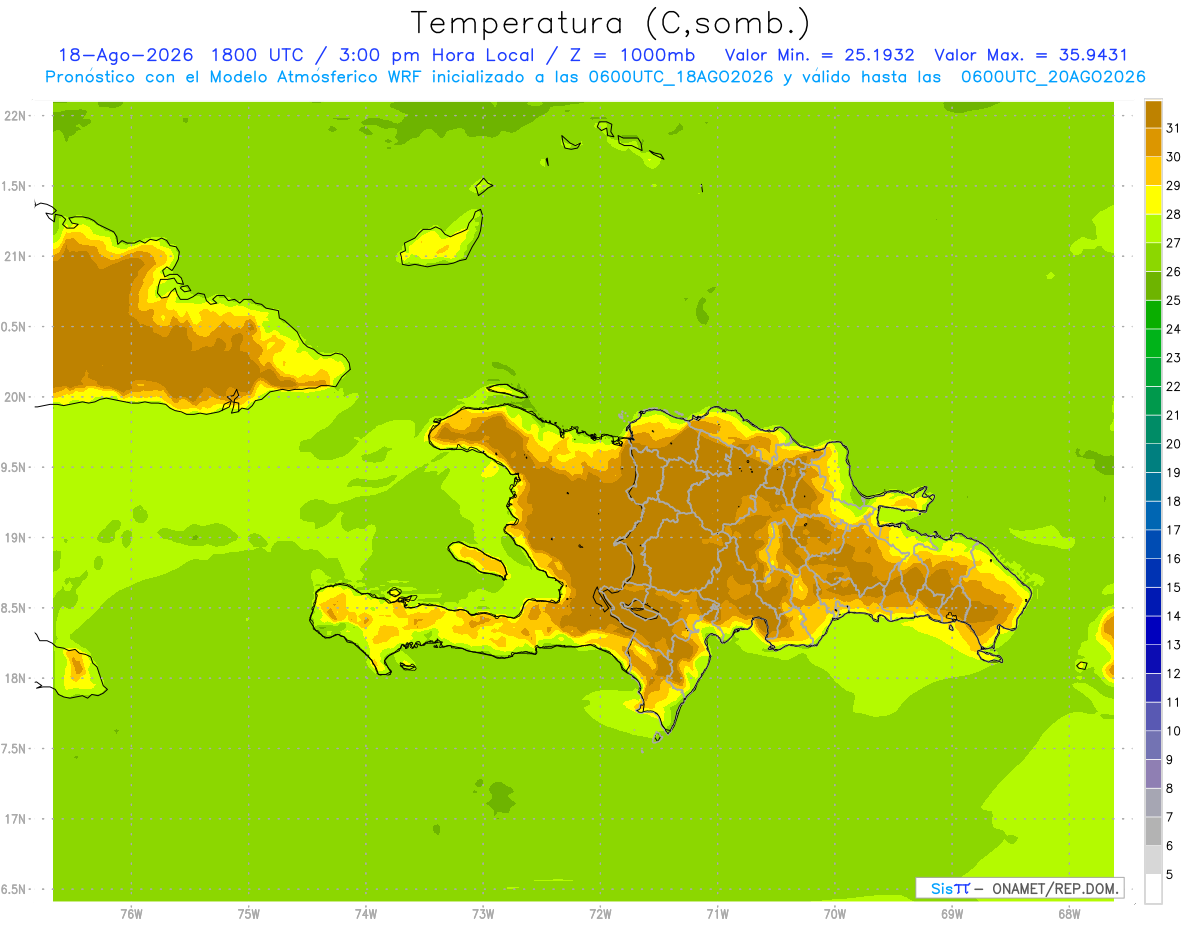The image size is (1200, 927).
Task: Click the legend value "23"
Action: coord(1173,358)
